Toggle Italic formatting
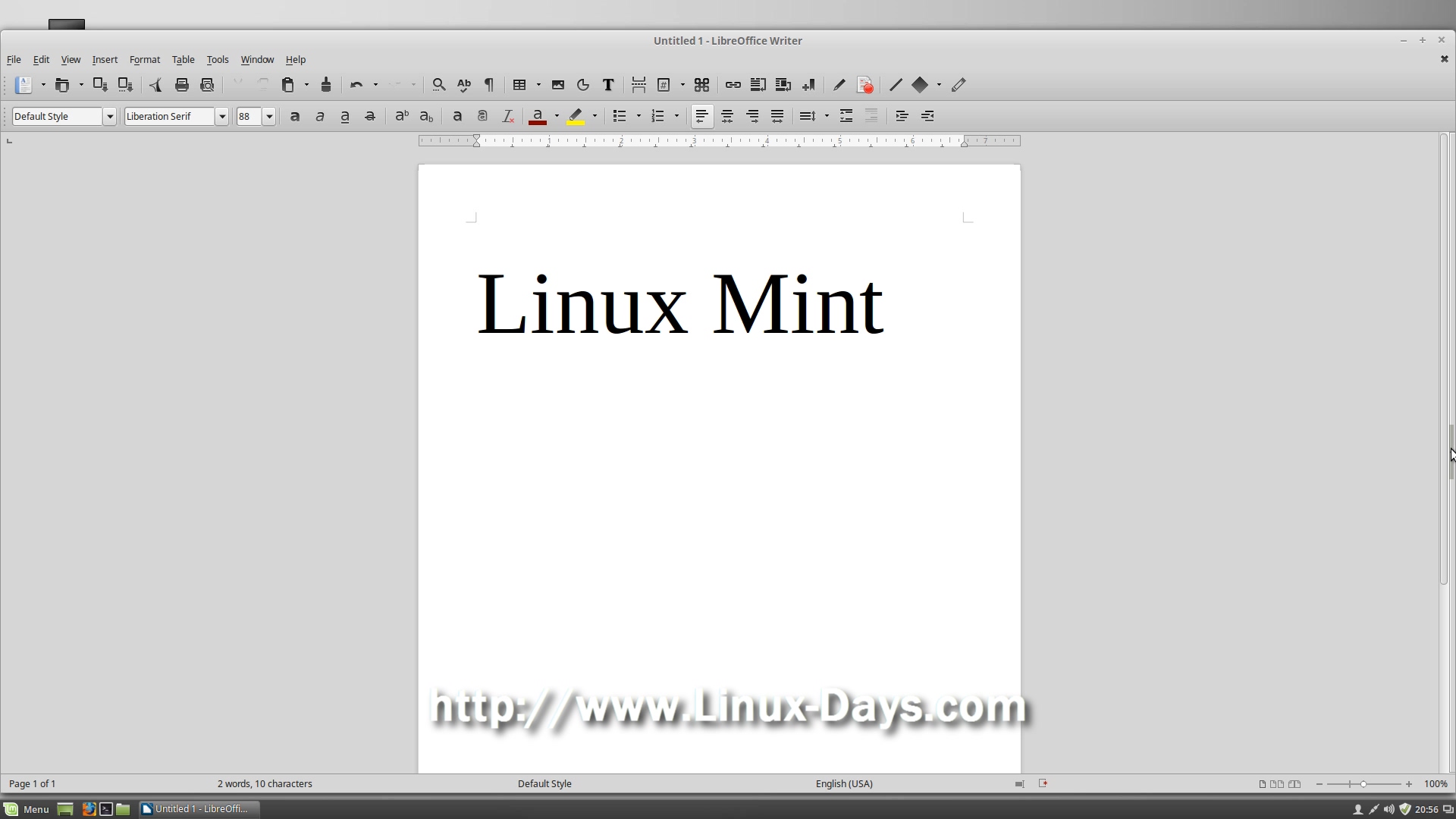The image size is (1456, 819). click(x=320, y=116)
